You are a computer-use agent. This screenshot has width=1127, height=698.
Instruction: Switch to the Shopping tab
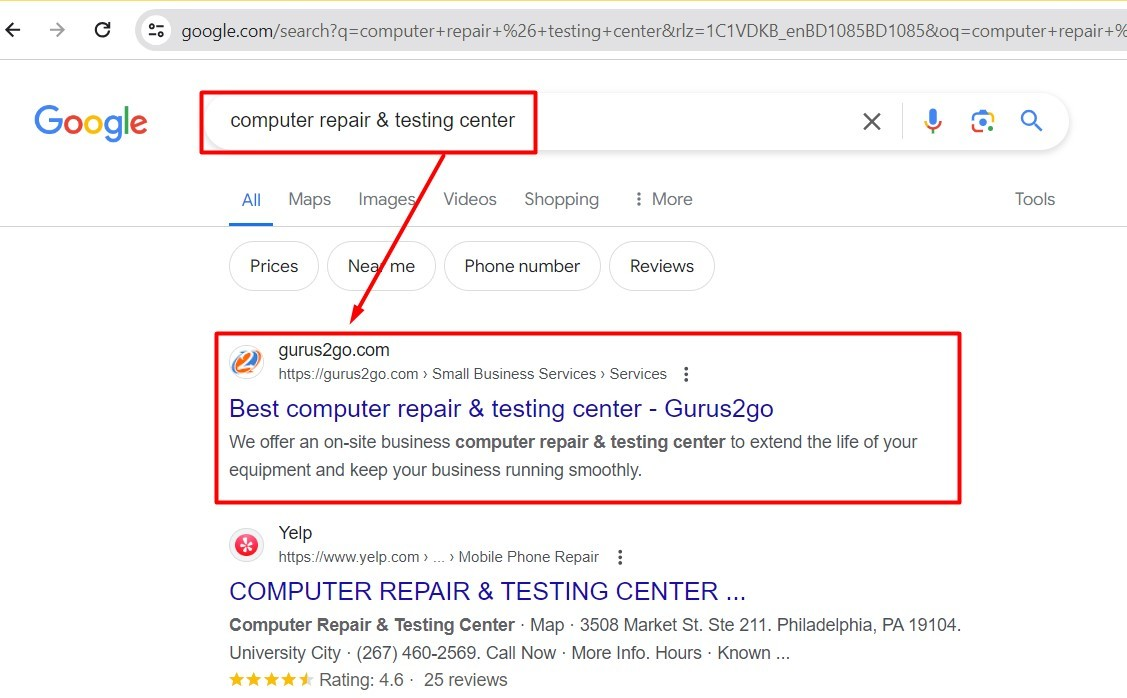click(561, 199)
